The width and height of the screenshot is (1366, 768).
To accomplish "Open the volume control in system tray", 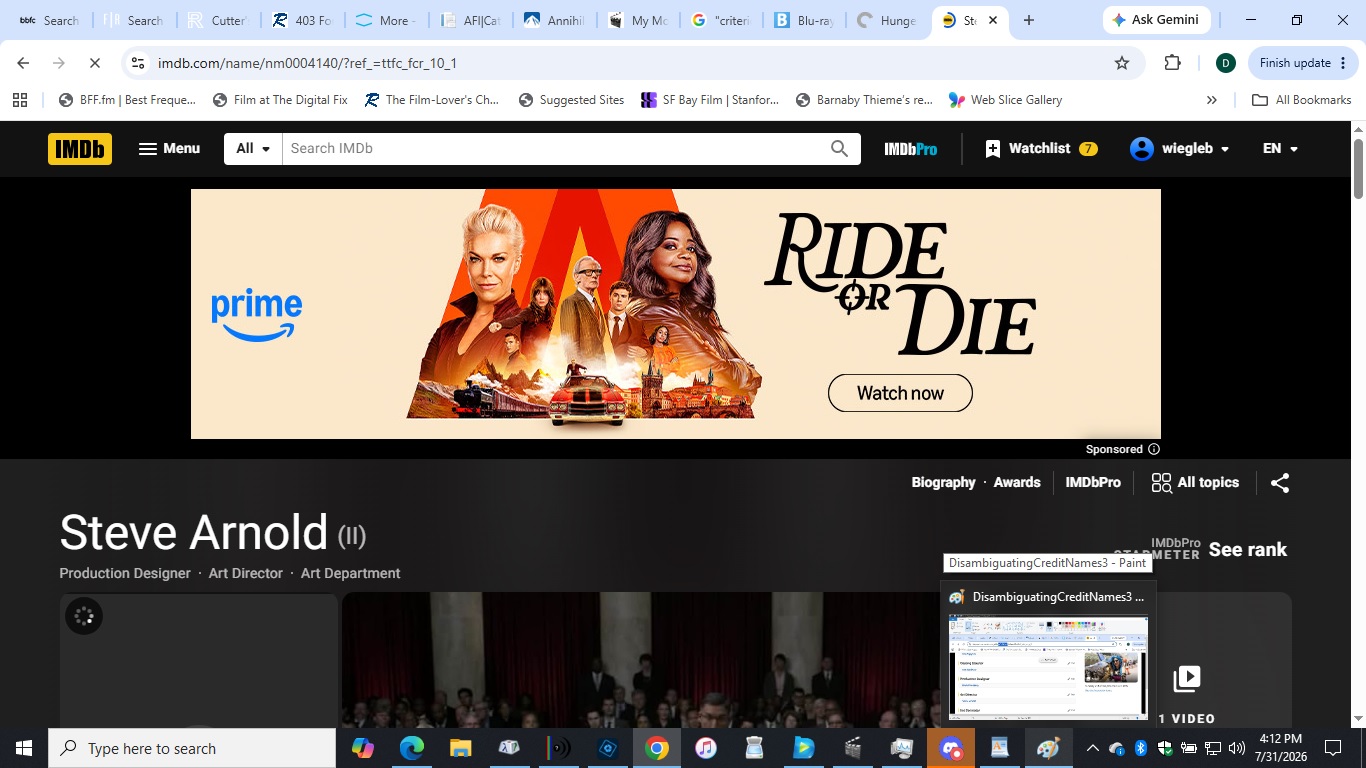I will click(x=1237, y=748).
